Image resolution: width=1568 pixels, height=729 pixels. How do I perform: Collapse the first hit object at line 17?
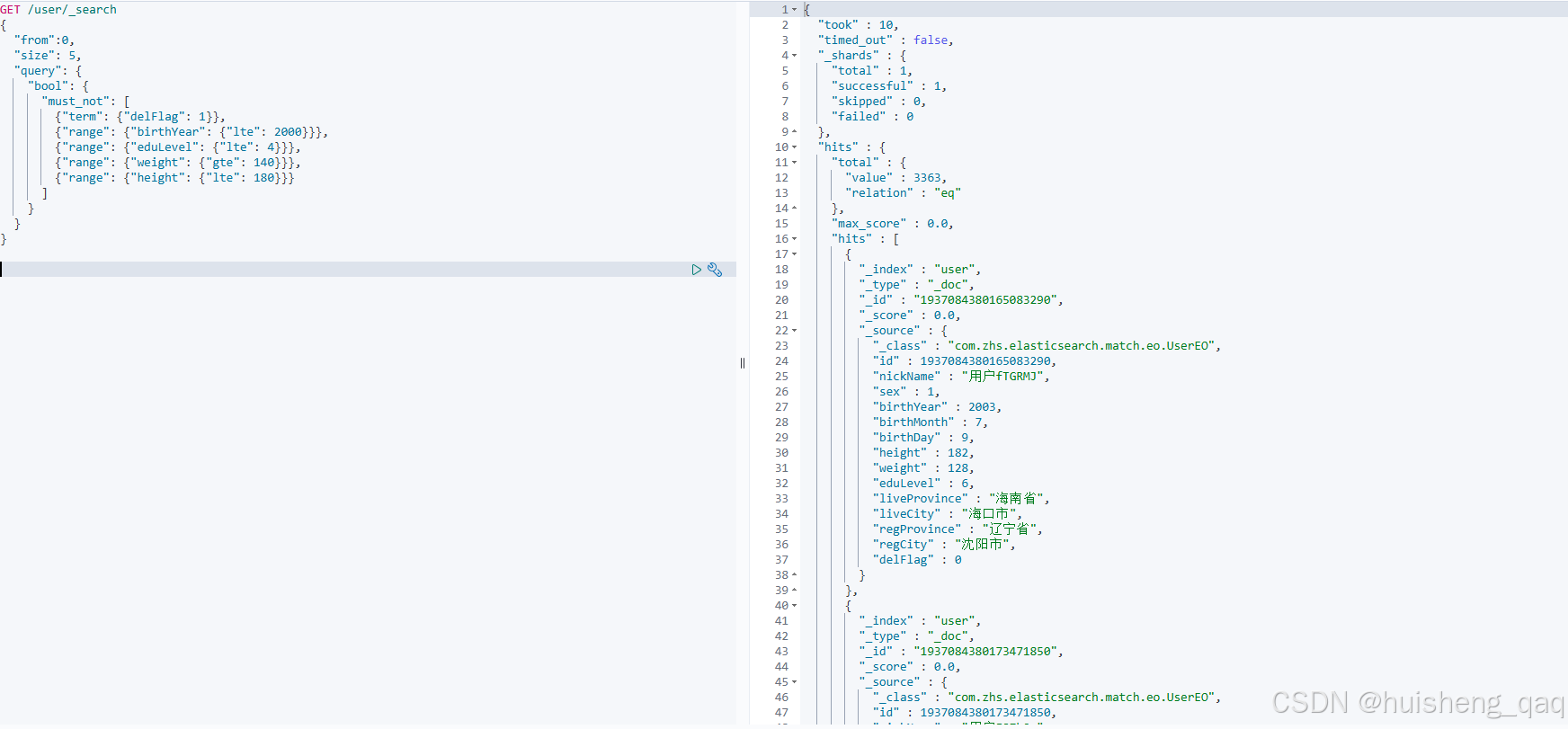(x=795, y=254)
